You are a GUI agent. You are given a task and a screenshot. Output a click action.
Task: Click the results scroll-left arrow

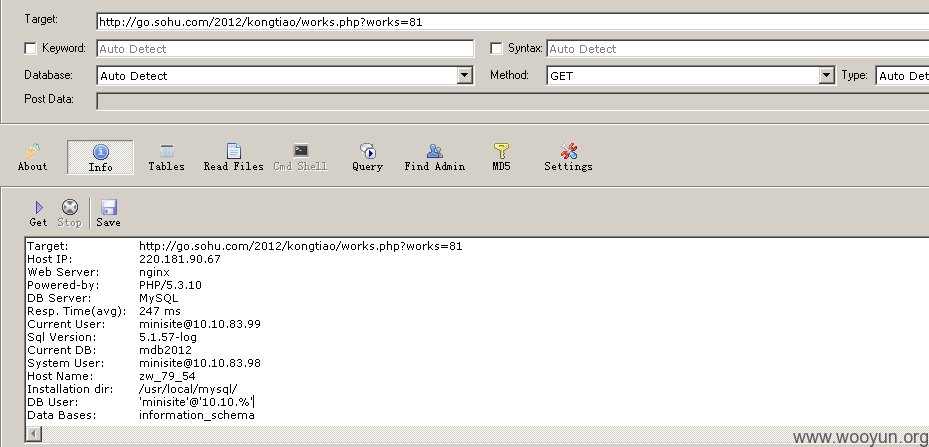(x=34, y=433)
